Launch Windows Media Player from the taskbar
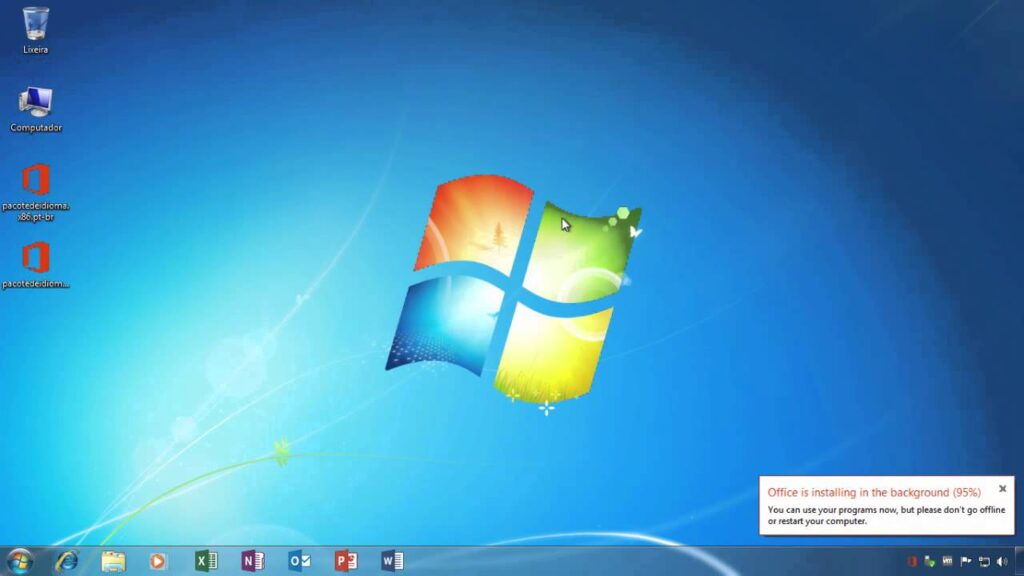1024x576 pixels. point(157,561)
